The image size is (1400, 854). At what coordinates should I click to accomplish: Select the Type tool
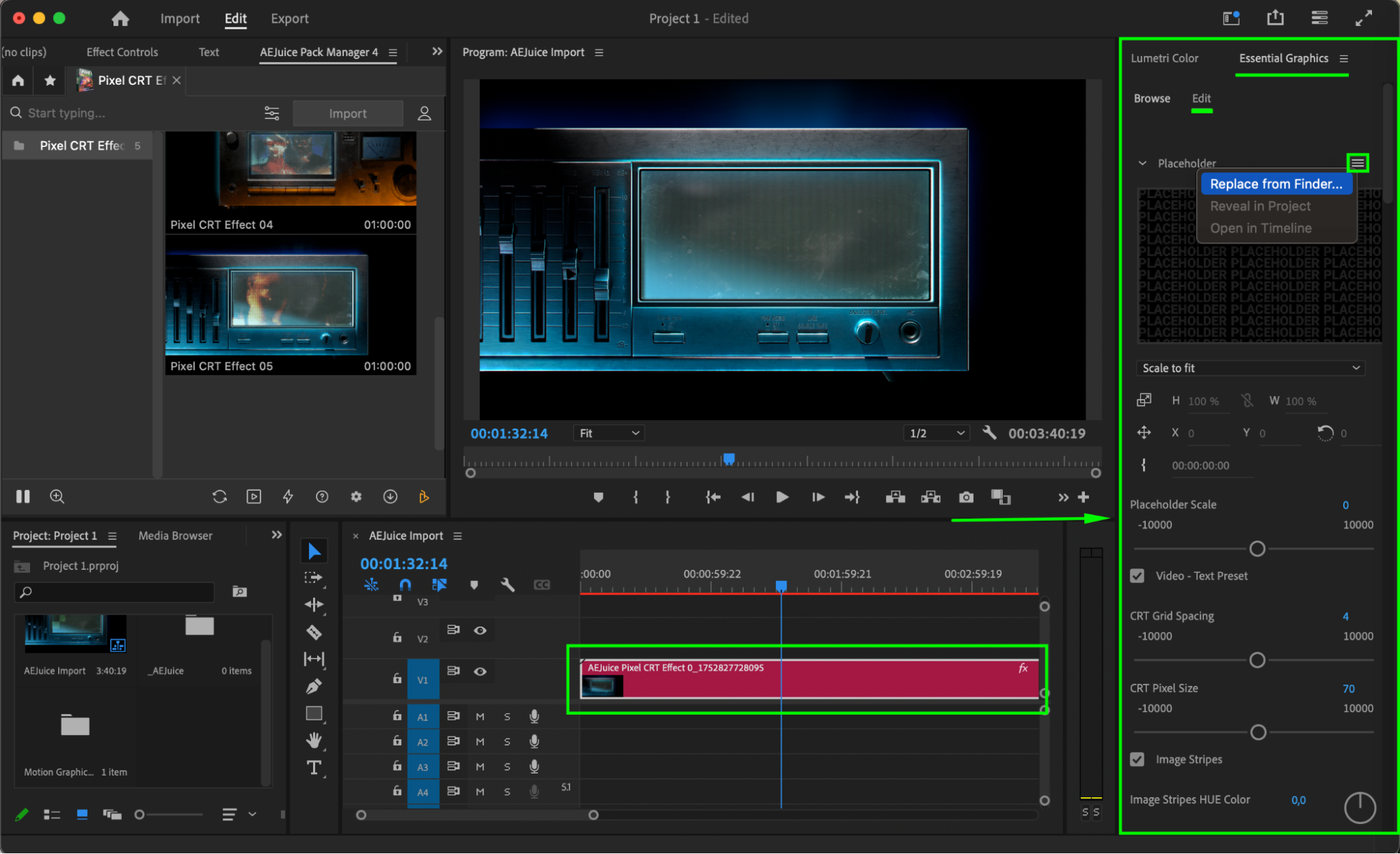(314, 767)
